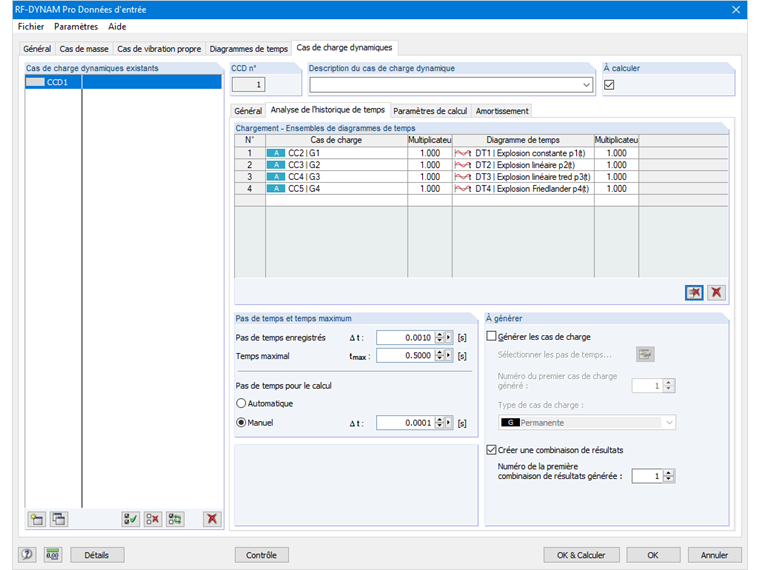Click the manual time step 0.0001 field
The width and height of the screenshot is (760, 570).
405,423
